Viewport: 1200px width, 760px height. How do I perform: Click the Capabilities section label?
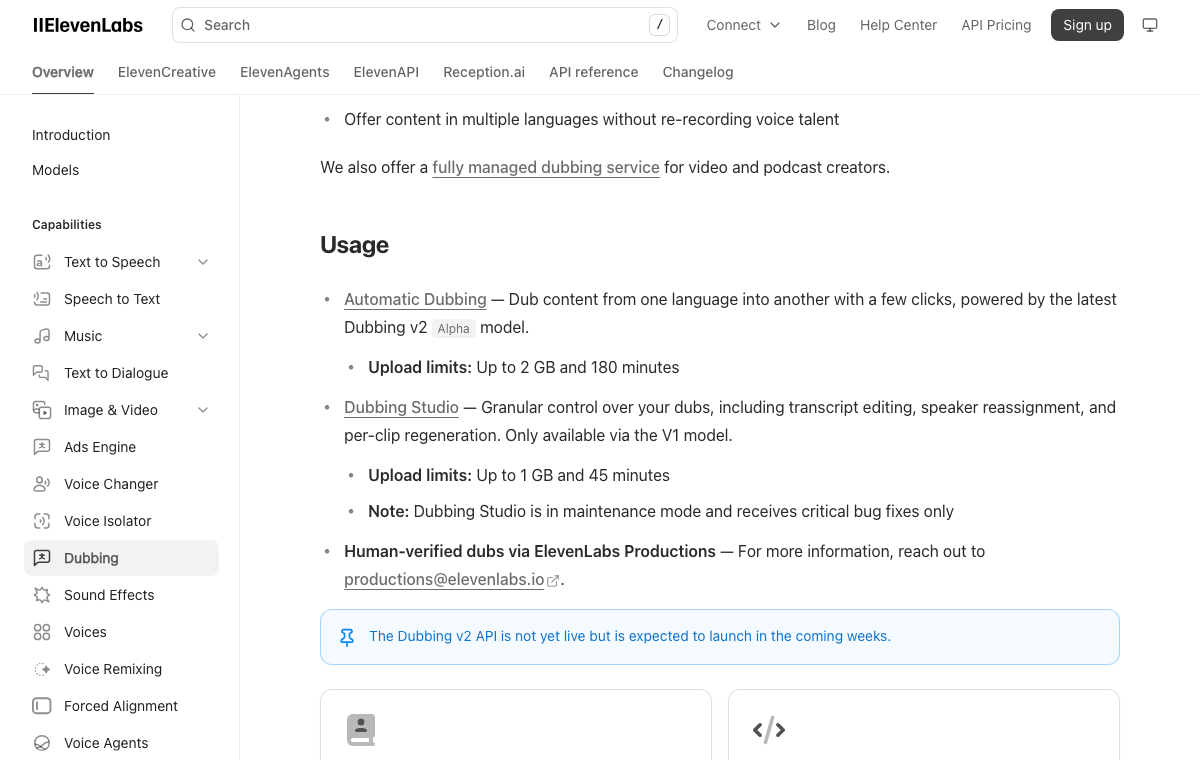click(x=67, y=225)
